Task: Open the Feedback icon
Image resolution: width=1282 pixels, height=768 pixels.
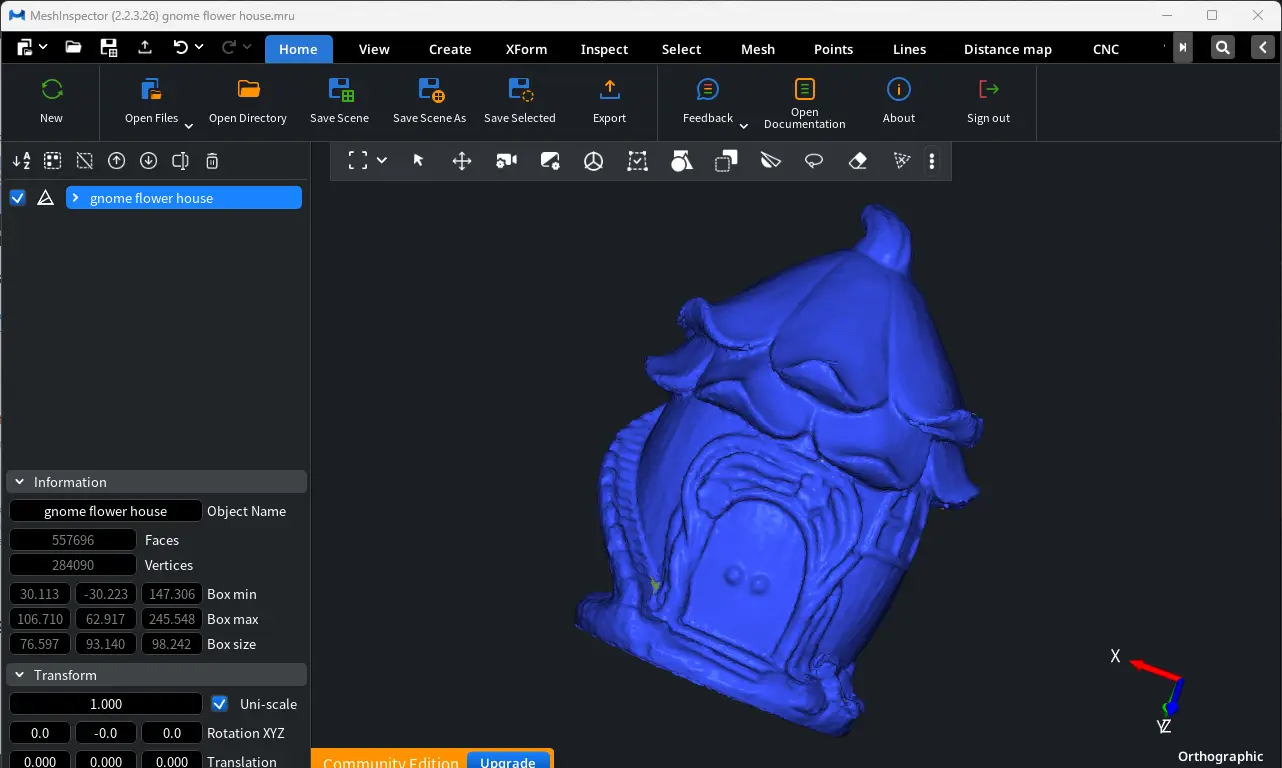Action: click(x=708, y=90)
